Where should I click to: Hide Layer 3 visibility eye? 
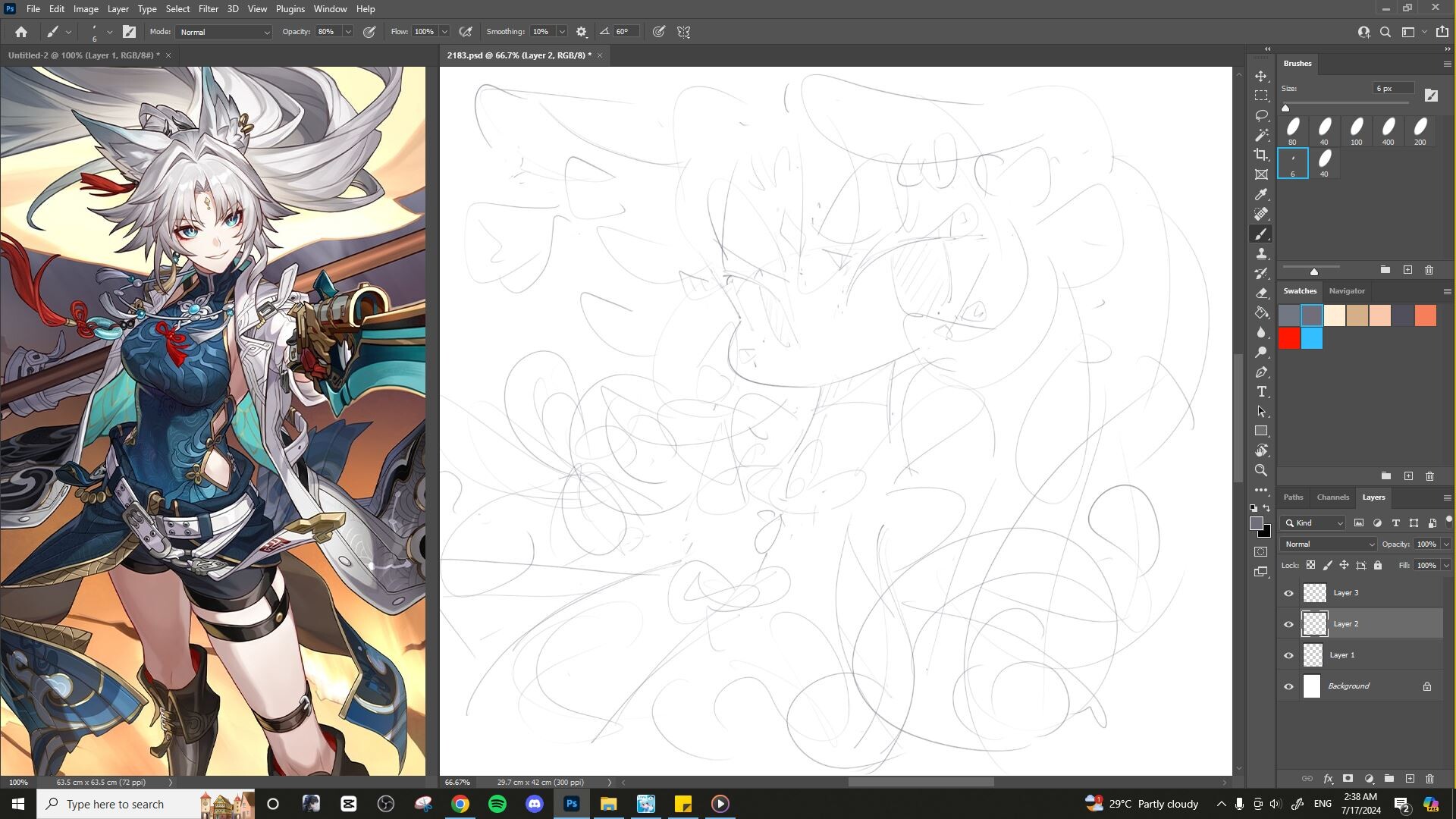click(1288, 593)
